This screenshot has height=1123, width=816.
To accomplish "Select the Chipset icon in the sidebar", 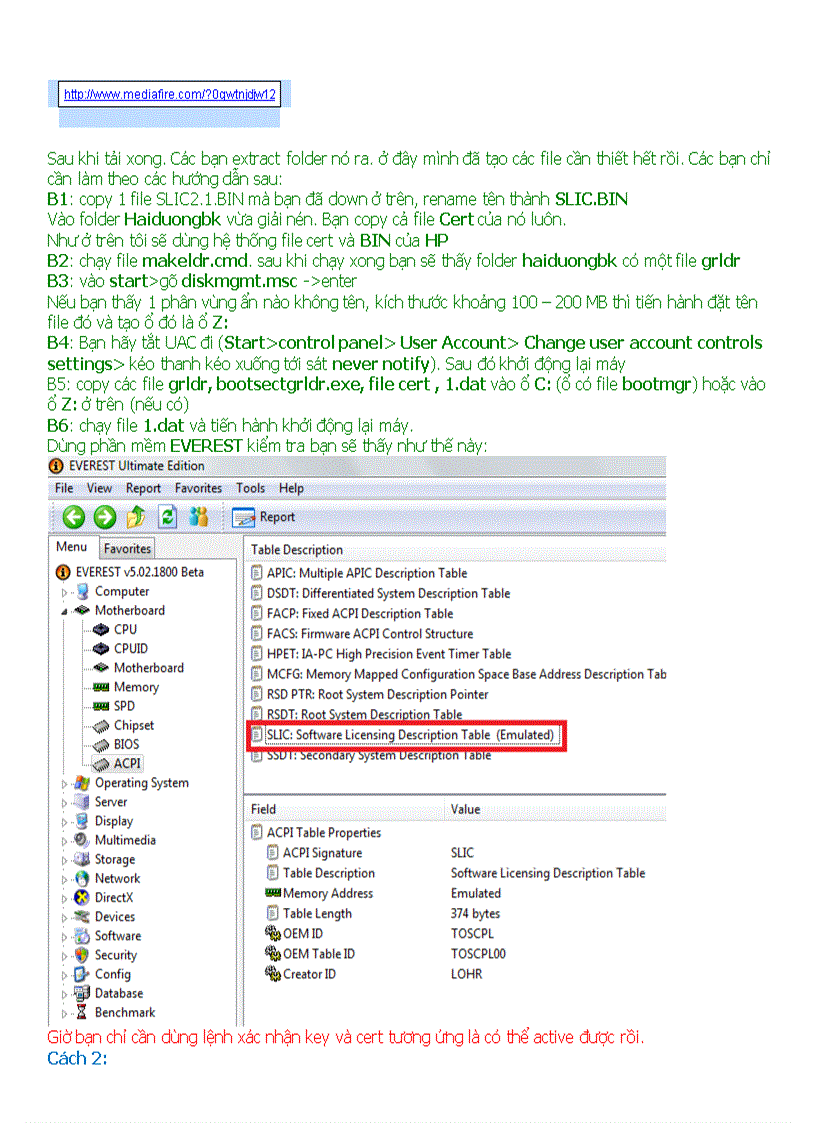I will pos(103,725).
